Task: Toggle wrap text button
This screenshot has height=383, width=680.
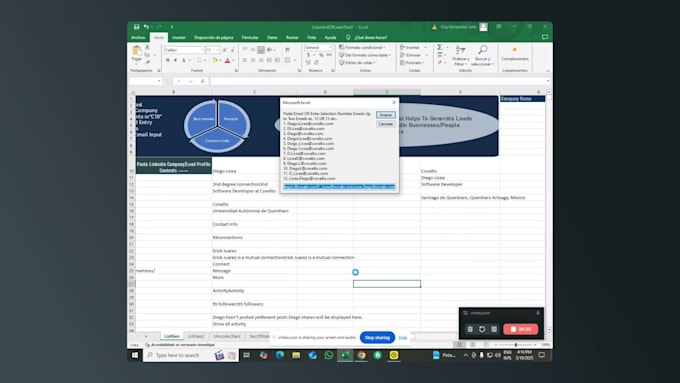Action: (x=287, y=50)
